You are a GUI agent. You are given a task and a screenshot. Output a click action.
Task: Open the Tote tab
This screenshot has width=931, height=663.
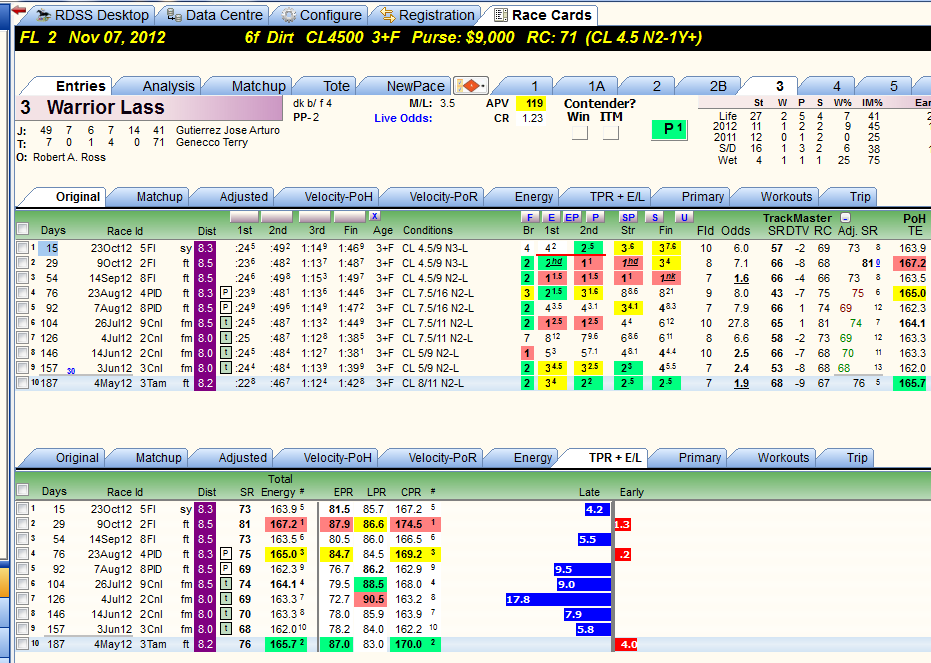336,86
